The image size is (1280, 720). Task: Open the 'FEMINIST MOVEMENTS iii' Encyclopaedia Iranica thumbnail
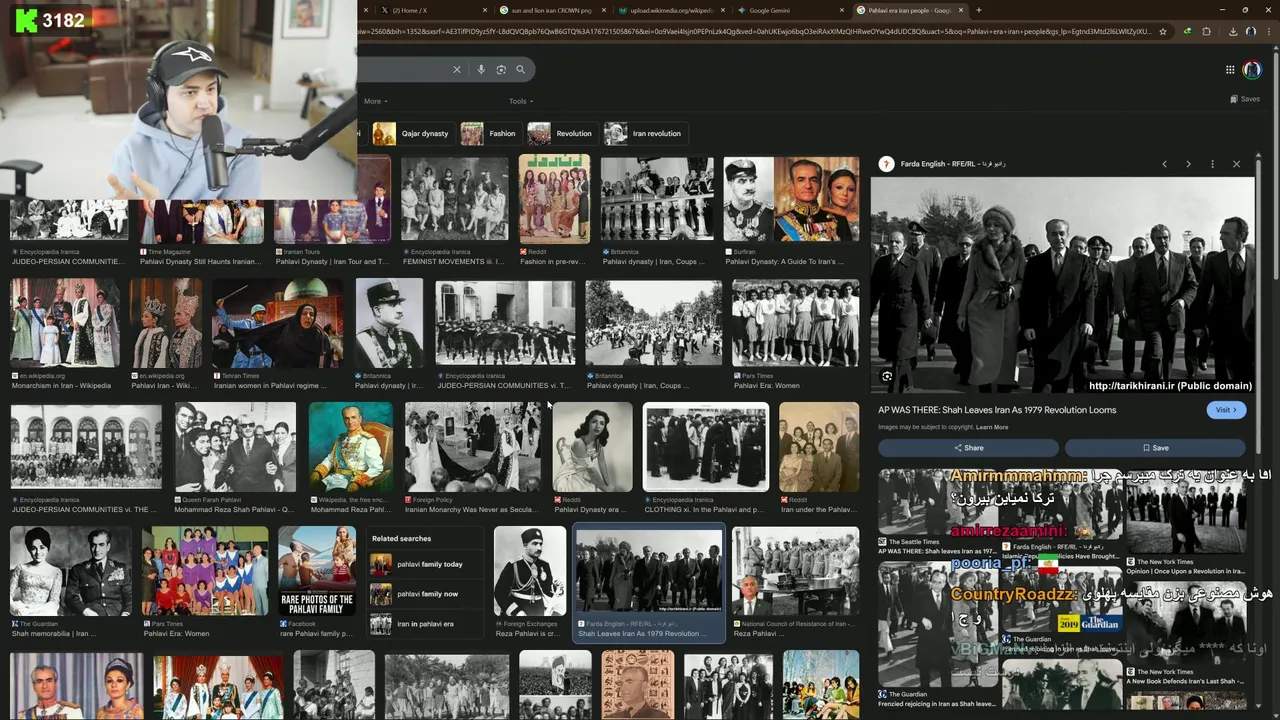tap(455, 199)
